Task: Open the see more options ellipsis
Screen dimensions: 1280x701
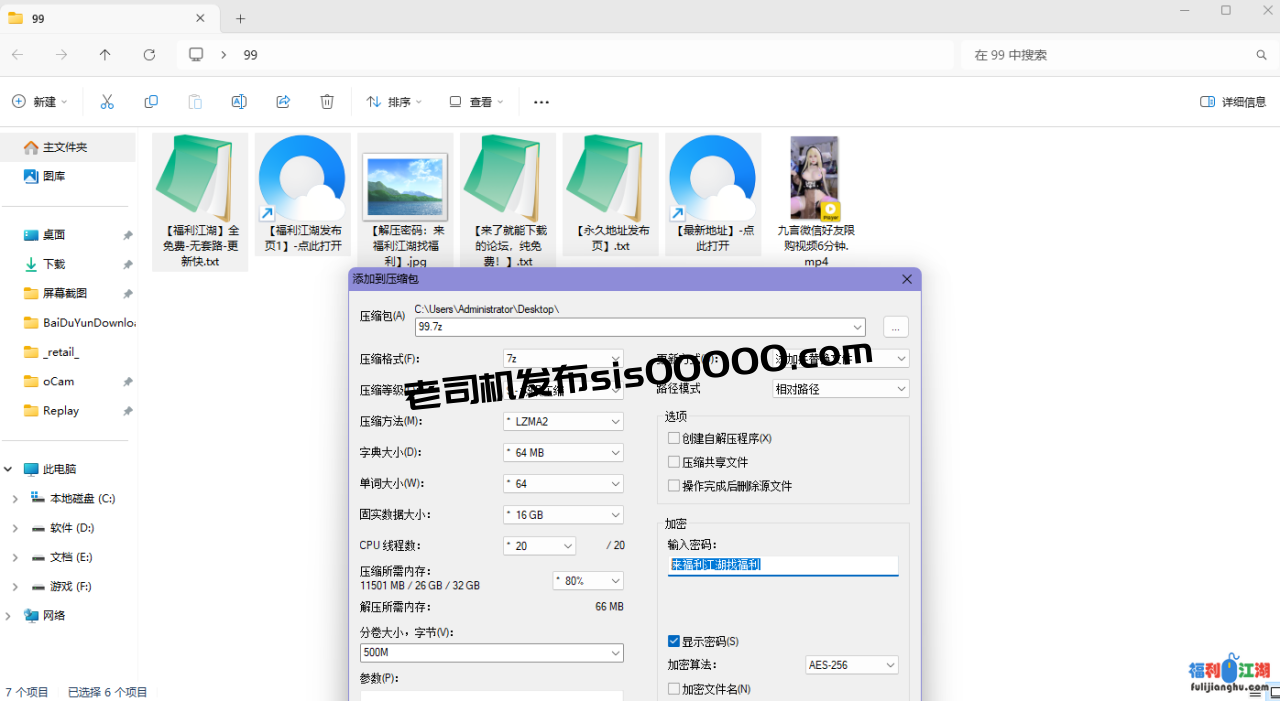Action: point(541,102)
